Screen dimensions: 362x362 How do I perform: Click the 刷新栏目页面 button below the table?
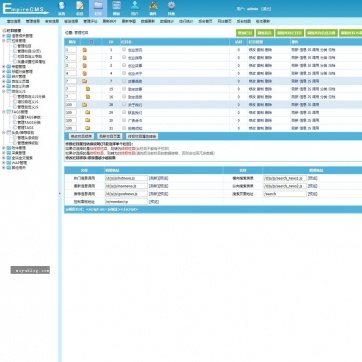110,136
